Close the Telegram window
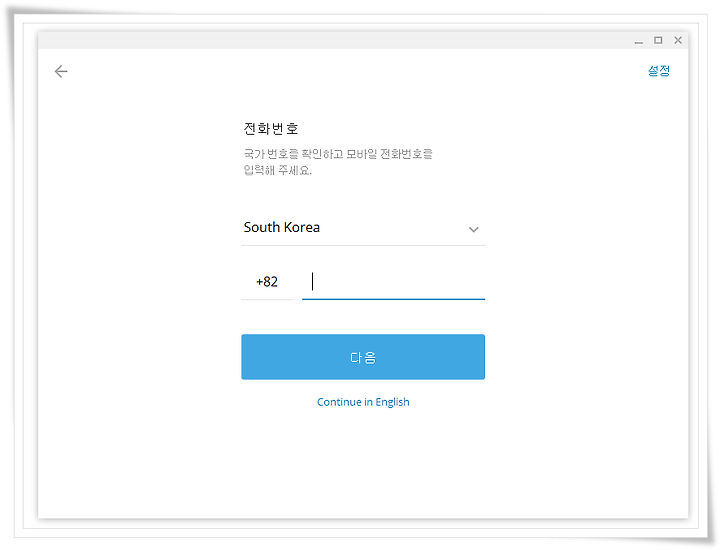Screen dimensions: 720x550 [x=678, y=40]
